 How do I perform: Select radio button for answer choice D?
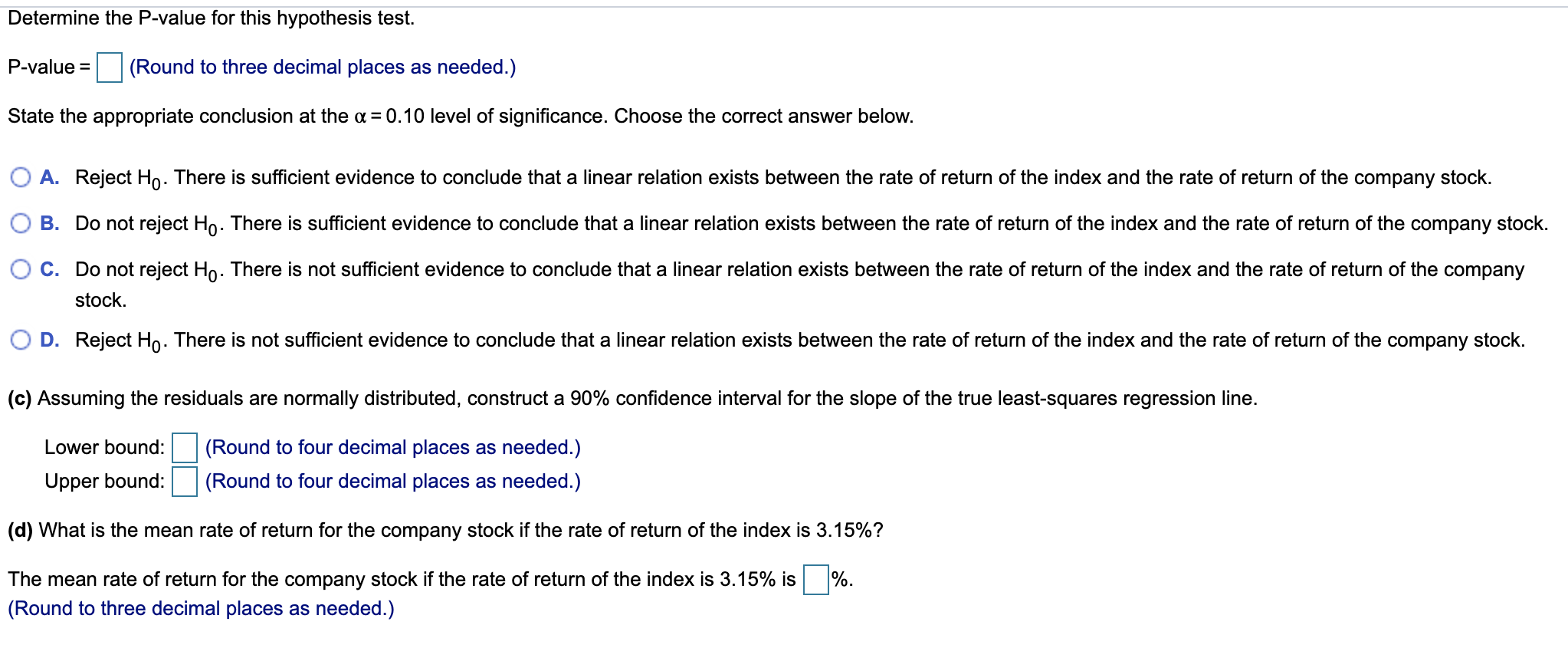pyautogui.click(x=19, y=338)
